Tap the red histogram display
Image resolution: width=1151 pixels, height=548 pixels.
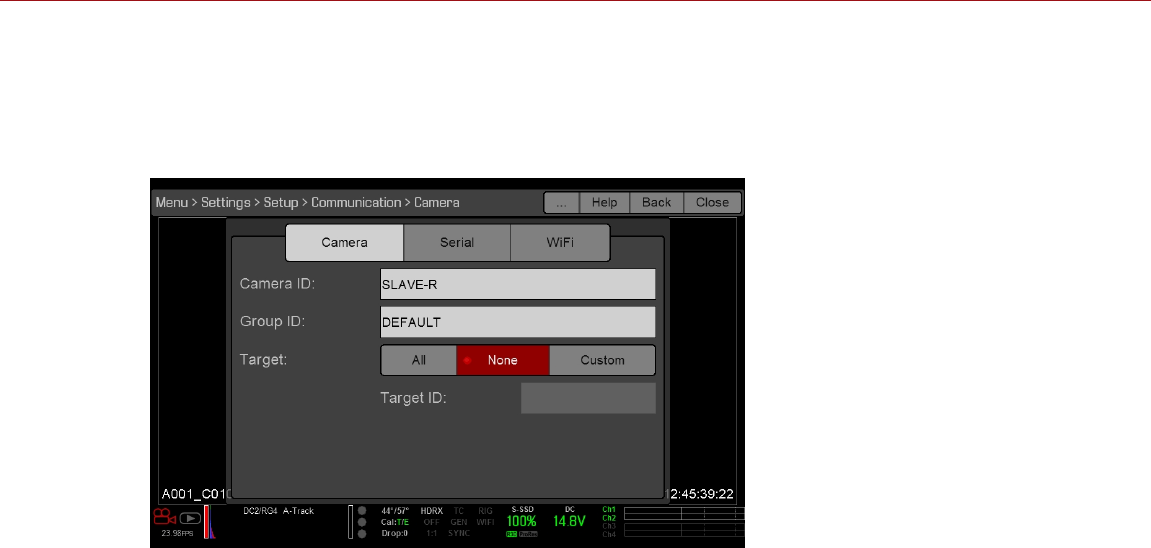pyautogui.click(x=209, y=521)
